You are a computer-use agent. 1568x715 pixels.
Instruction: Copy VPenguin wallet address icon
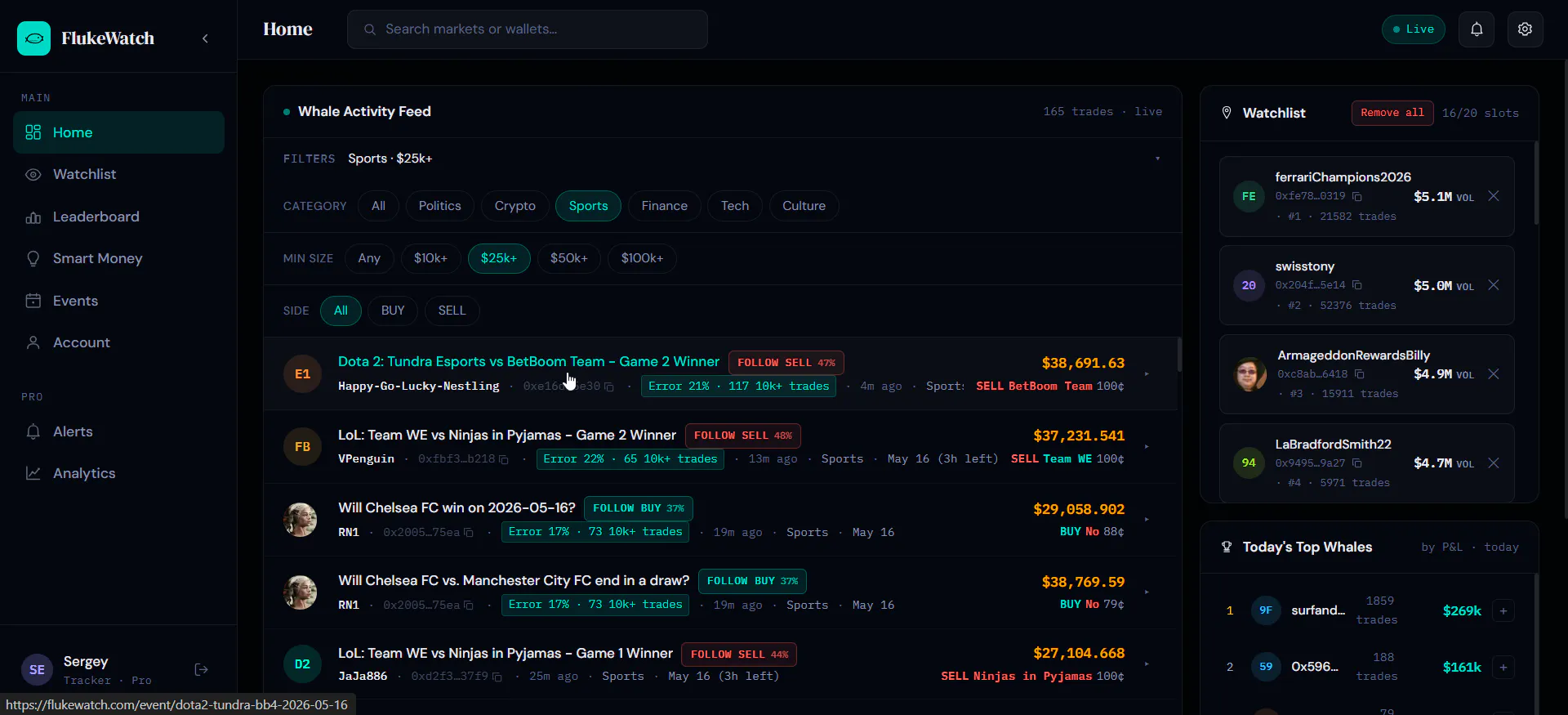504,460
